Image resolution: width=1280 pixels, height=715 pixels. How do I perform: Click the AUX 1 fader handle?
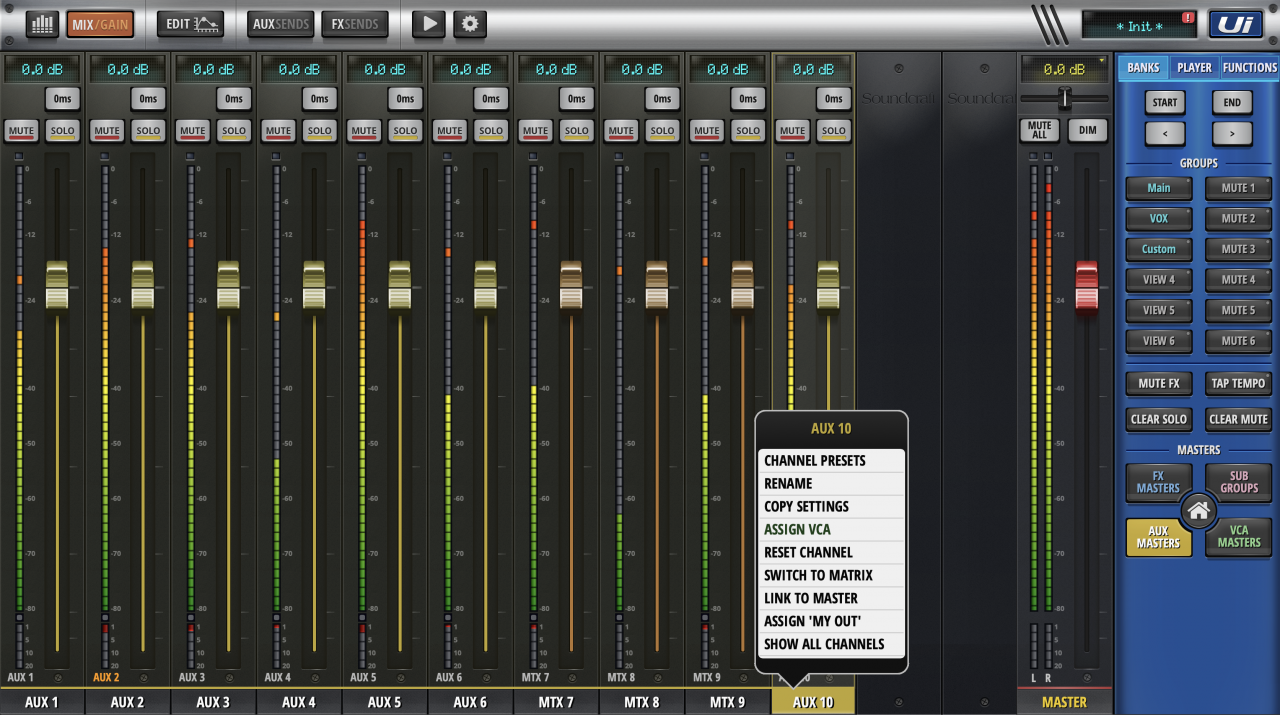tap(57, 286)
